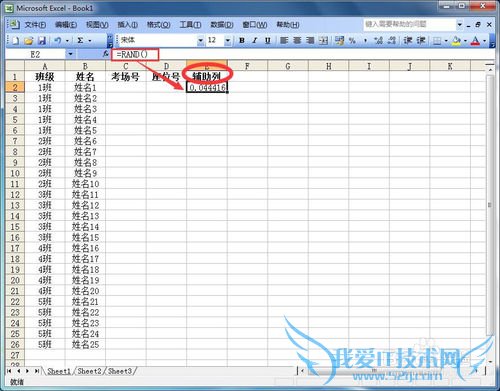Create a new blank workbook
This screenshot has width=500, height=391.
[x=16, y=41]
